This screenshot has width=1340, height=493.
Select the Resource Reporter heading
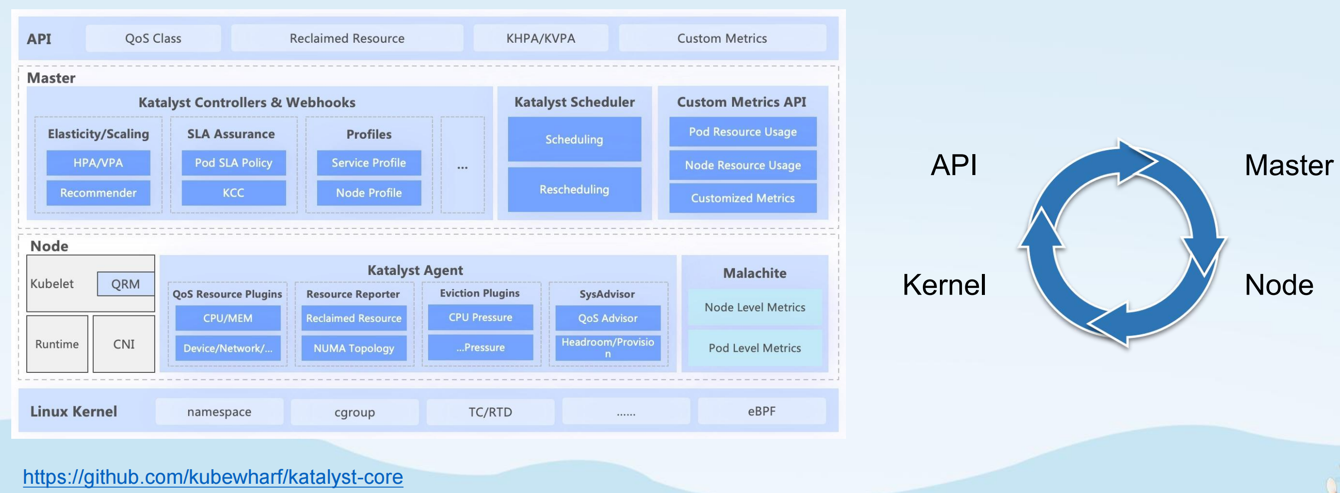pos(353,295)
